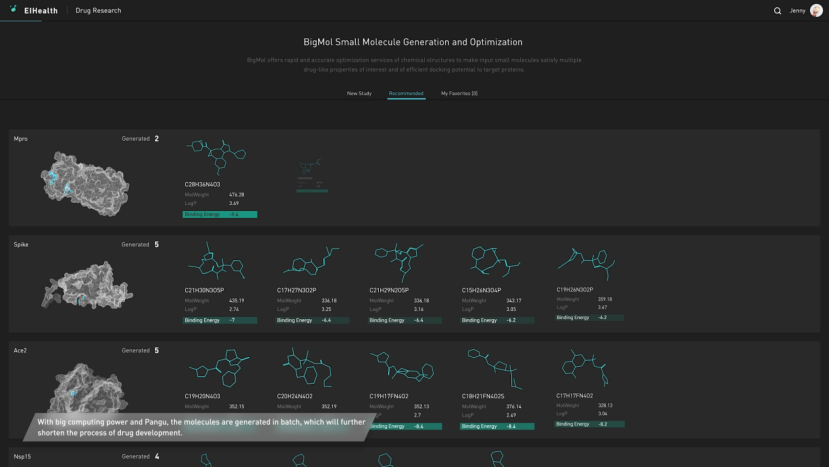Image resolution: width=830 pixels, height=467 pixels.
Task: Open molecule structure C15H26N3O4P
Action: pos(495,262)
